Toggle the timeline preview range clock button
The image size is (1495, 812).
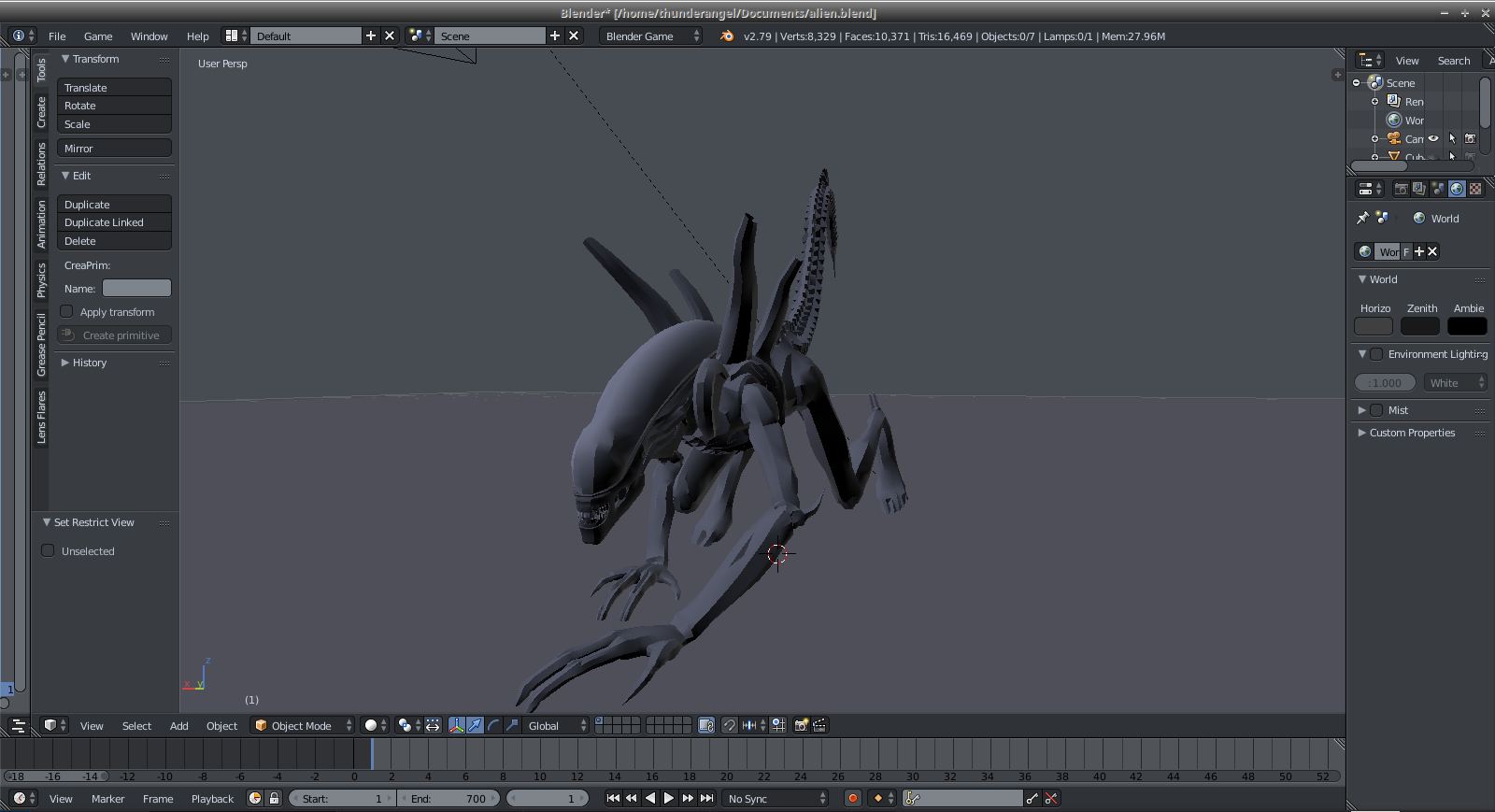tap(255, 798)
